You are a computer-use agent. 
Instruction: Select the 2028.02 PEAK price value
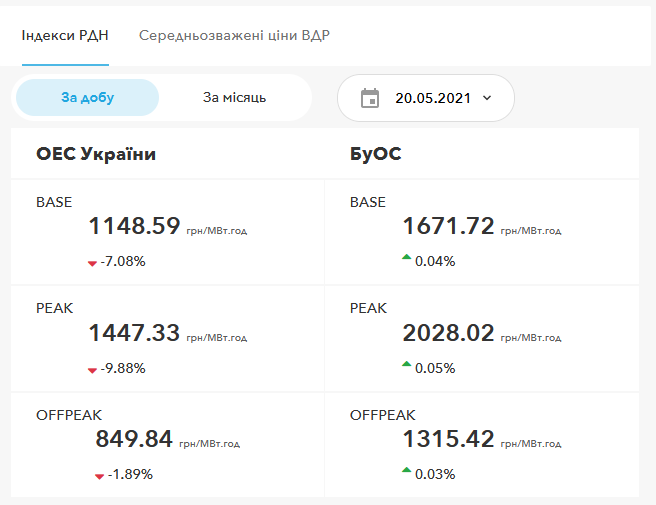[448, 333]
